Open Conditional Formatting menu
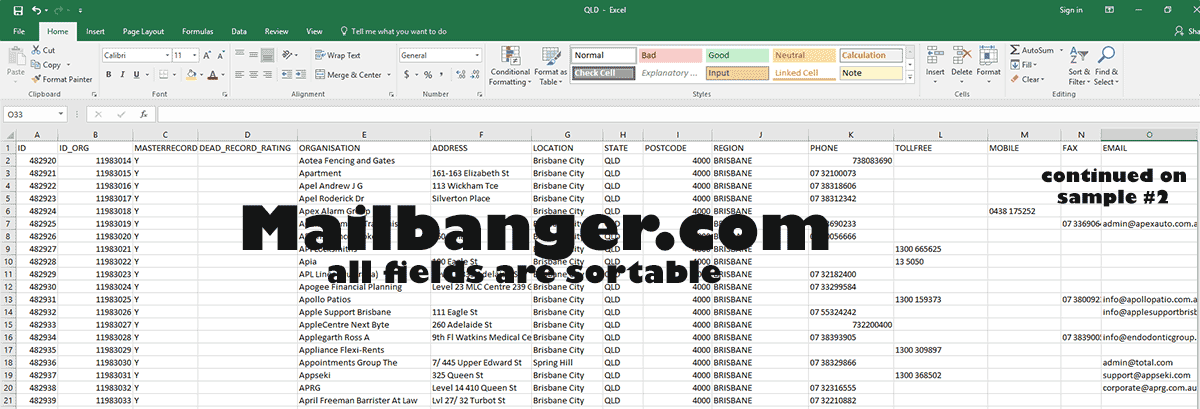The image size is (1200, 409). tap(510, 65)
